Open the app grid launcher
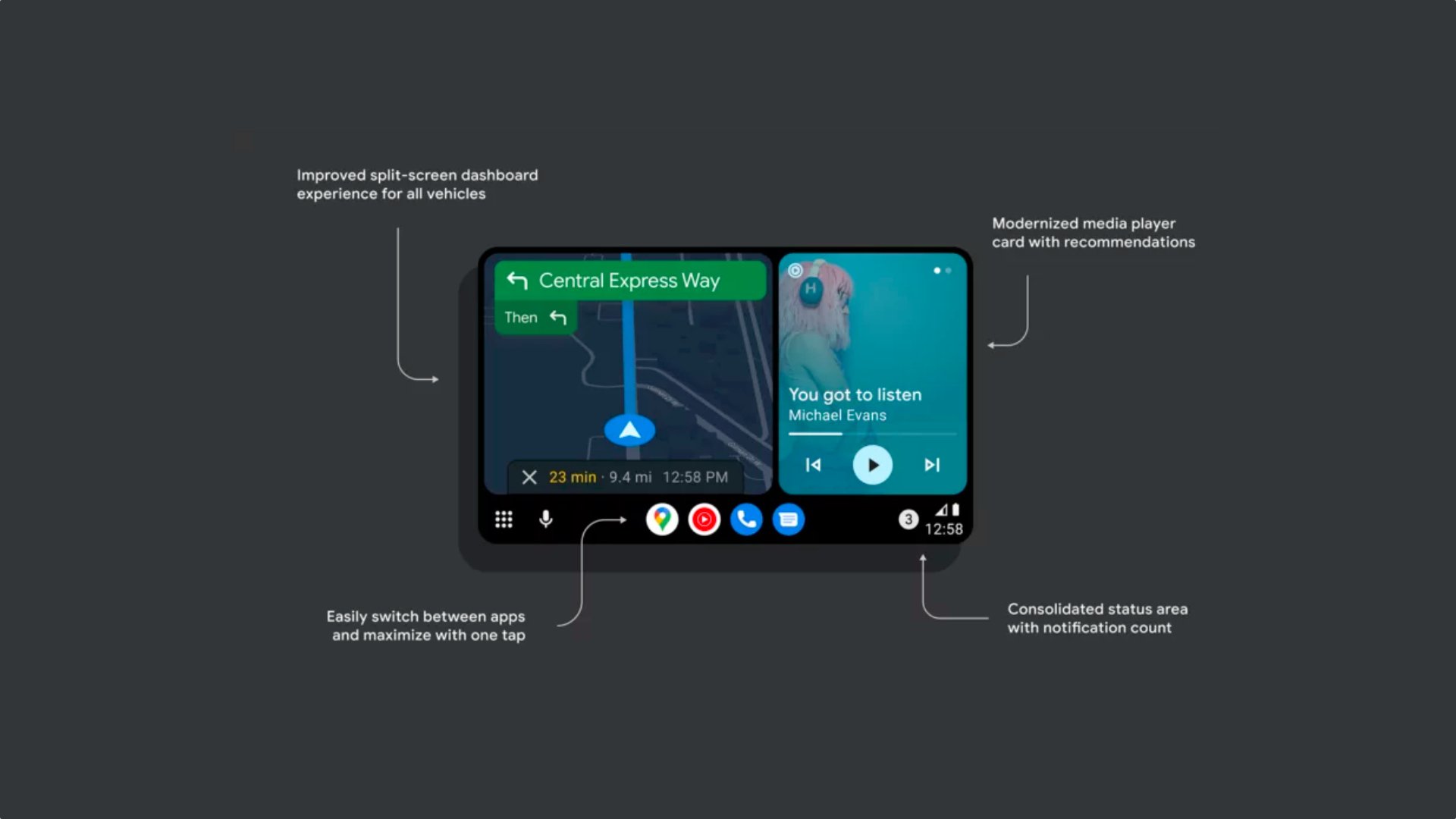Image resolution: width=1456 pixels, height=819 pixels. pos(503,519)
